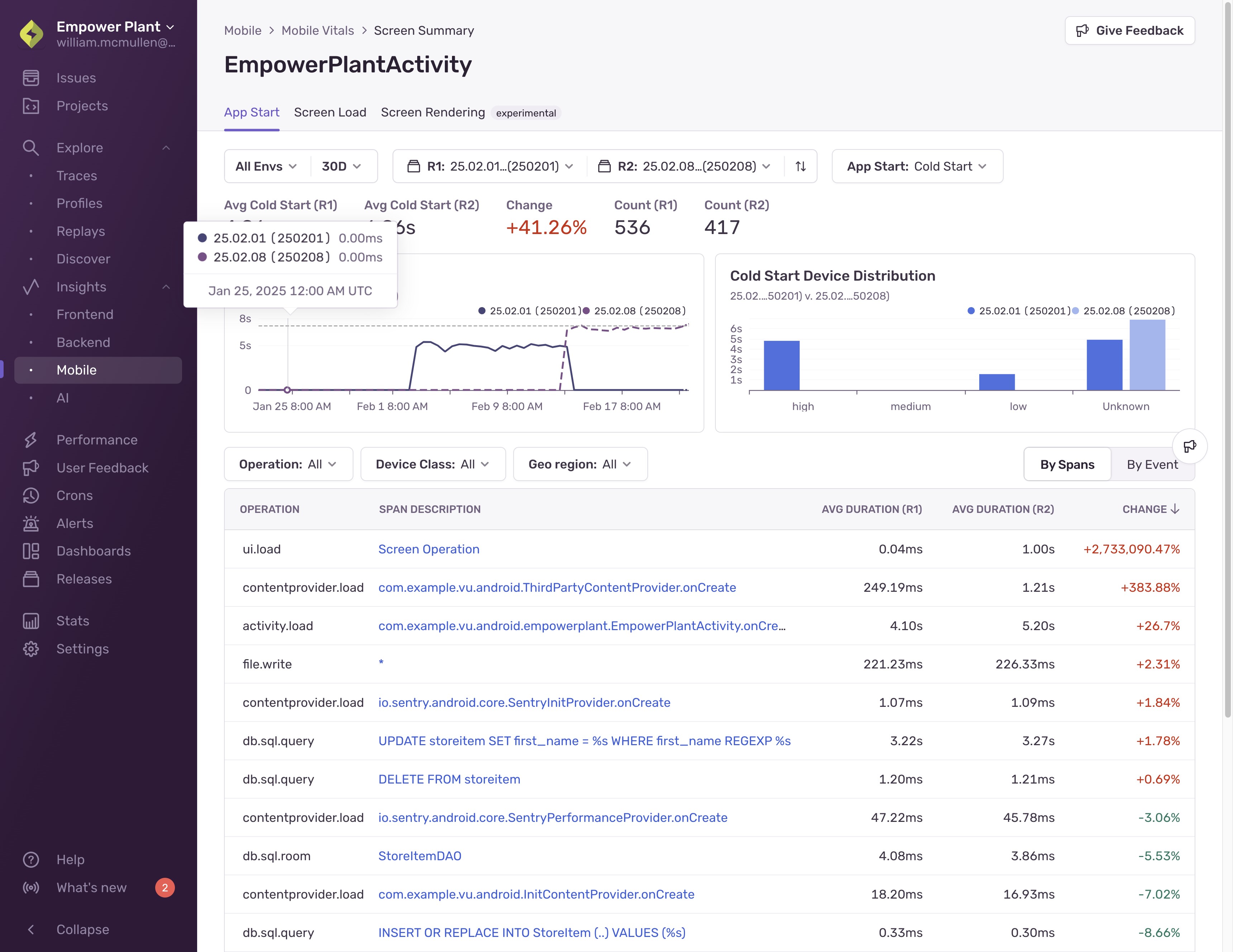Open User Feedback megaphone icon
The width and height of the screenshot is (1233, 952).
pos(30,467)
